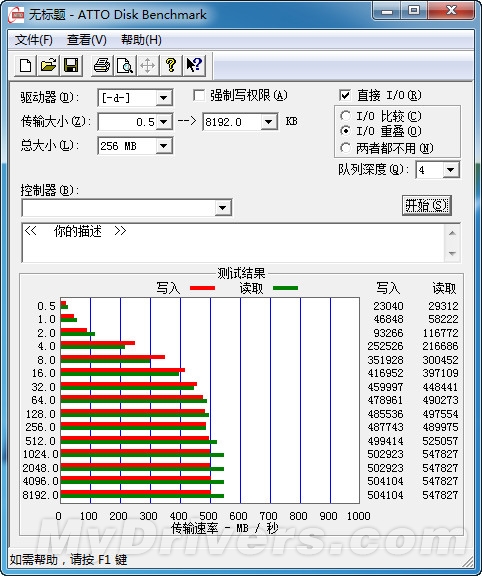
Task: Open the 查看(V) menu
Action: 87,40
